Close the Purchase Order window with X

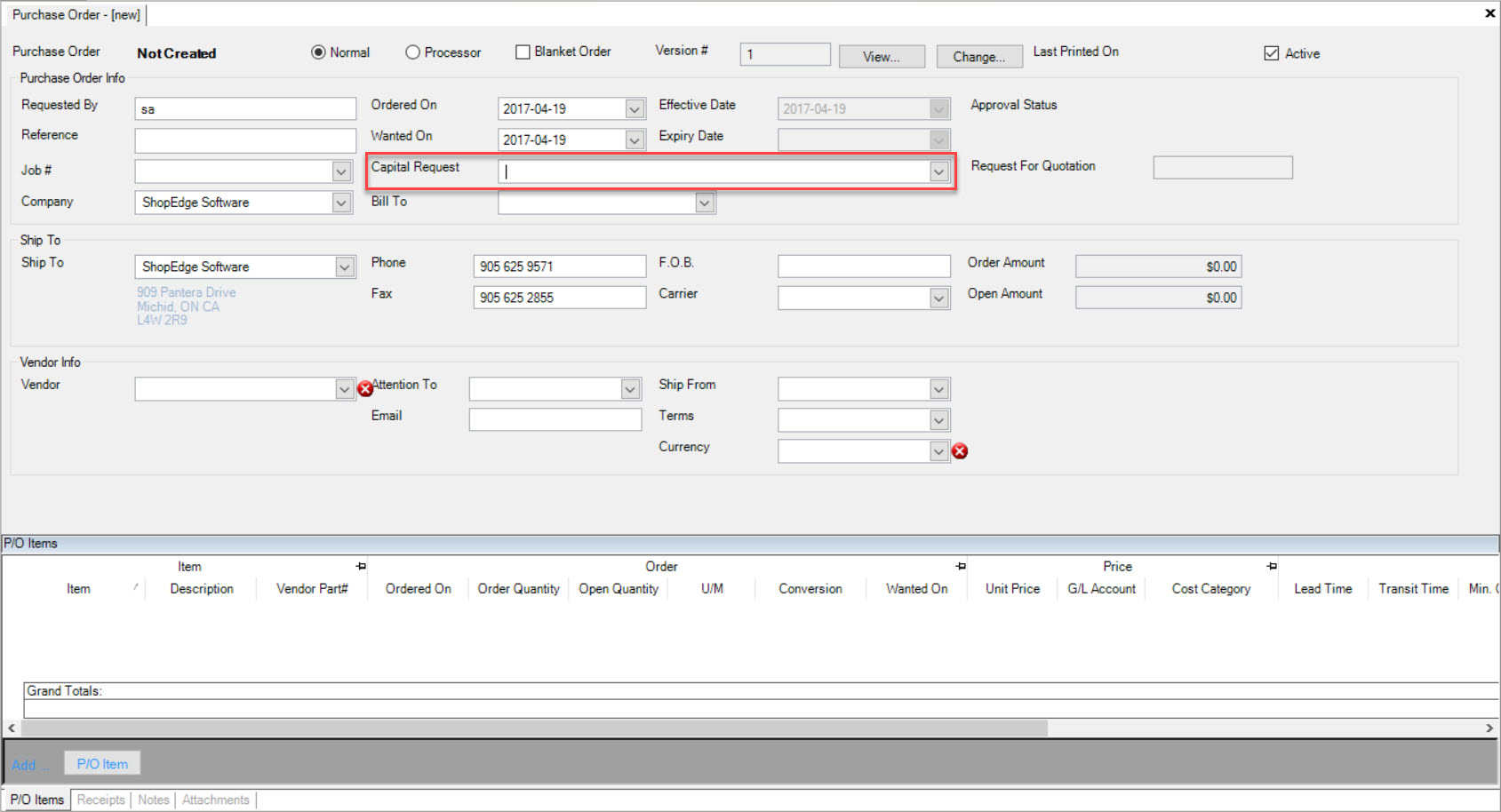[1489, 13]
